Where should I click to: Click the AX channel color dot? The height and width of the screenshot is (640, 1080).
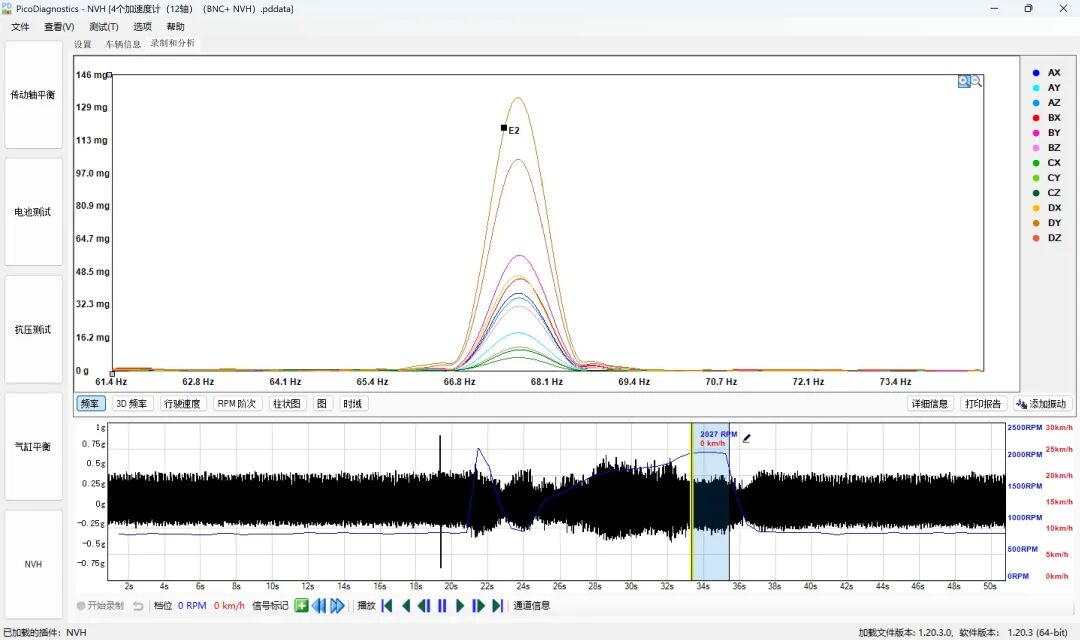1036,72
